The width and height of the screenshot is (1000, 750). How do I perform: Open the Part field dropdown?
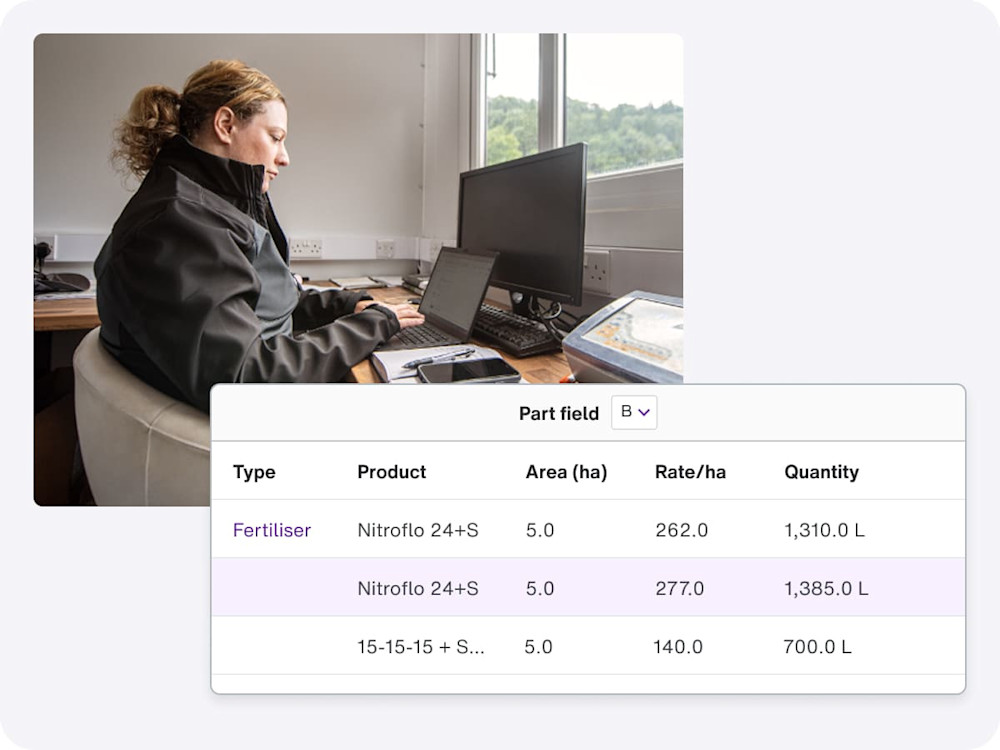tap(634, 412)
